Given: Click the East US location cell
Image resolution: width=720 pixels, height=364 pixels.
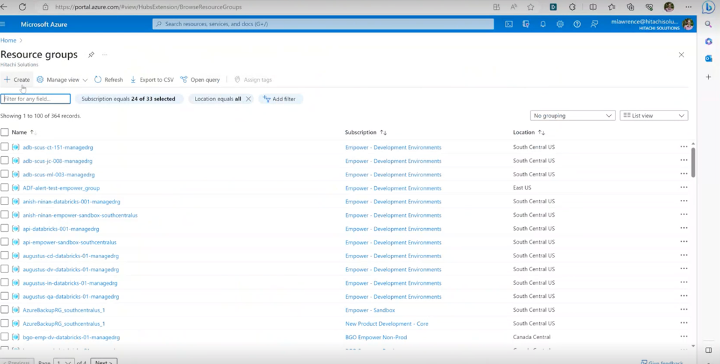Looking at the screenshot, I should [522, 187].
